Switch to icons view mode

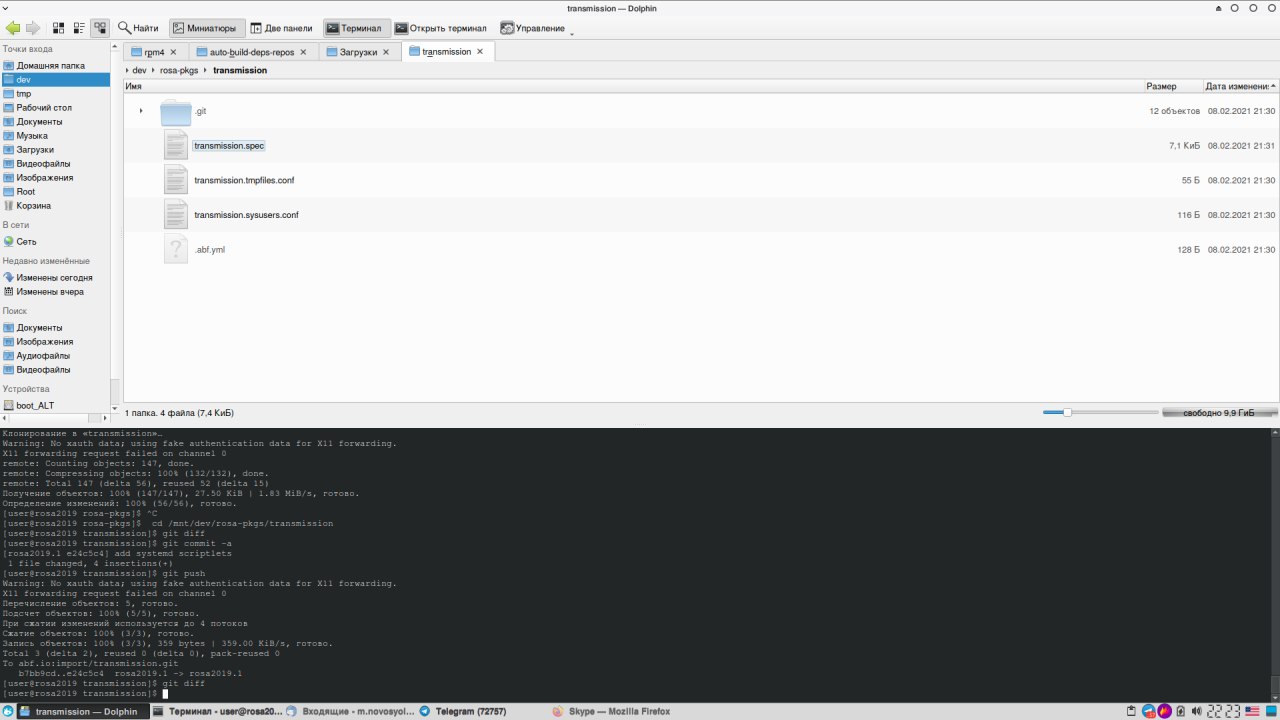[58, 28]
